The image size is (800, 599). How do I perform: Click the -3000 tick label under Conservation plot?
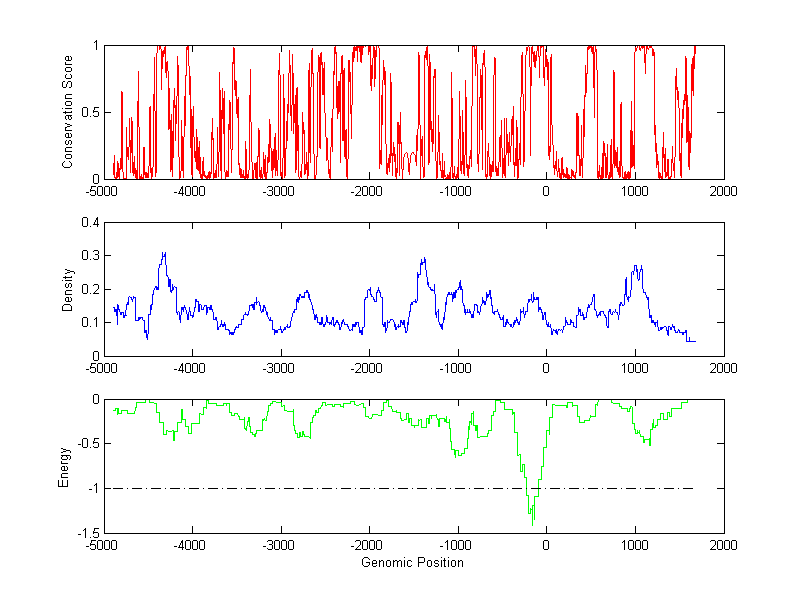tap(279, 191)
